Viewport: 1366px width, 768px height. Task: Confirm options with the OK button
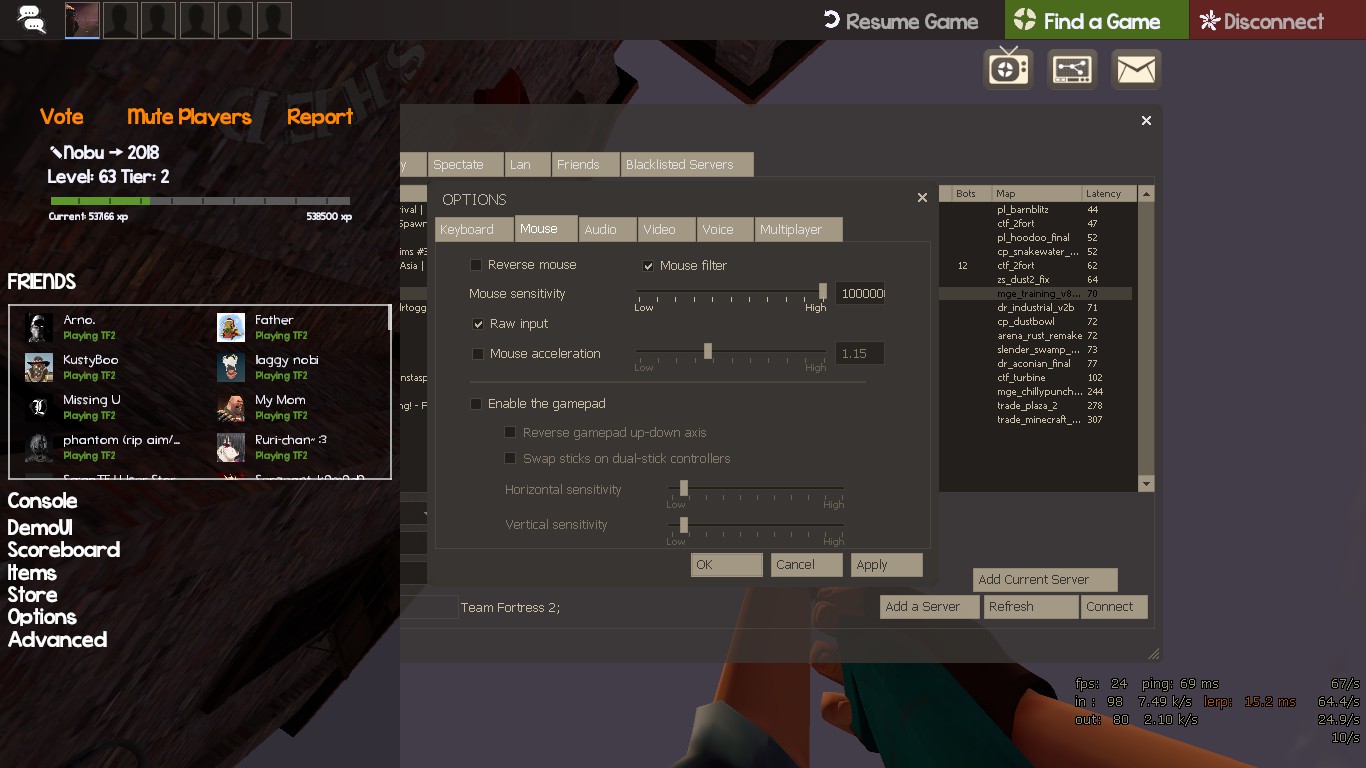(x=727, y=565)
